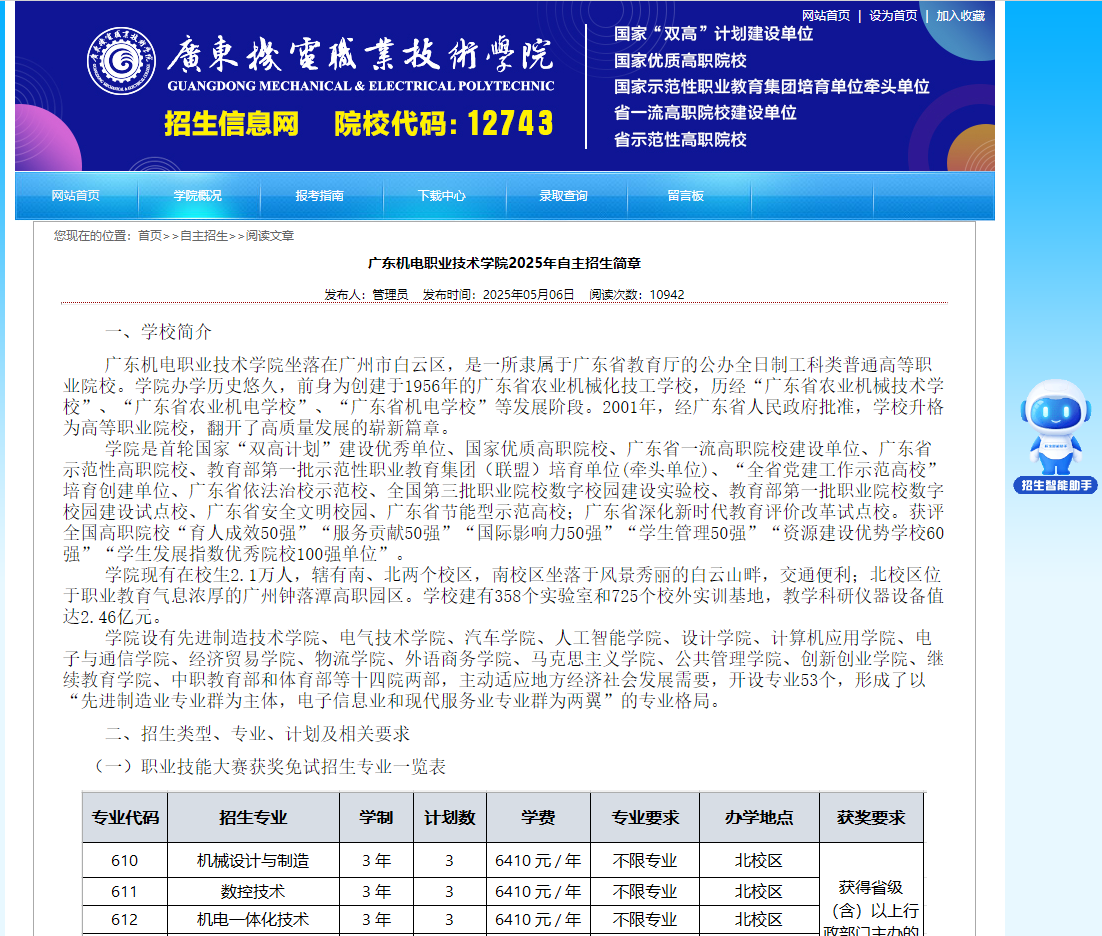Open the 网站首页 navigation menu item

point(75,196)
